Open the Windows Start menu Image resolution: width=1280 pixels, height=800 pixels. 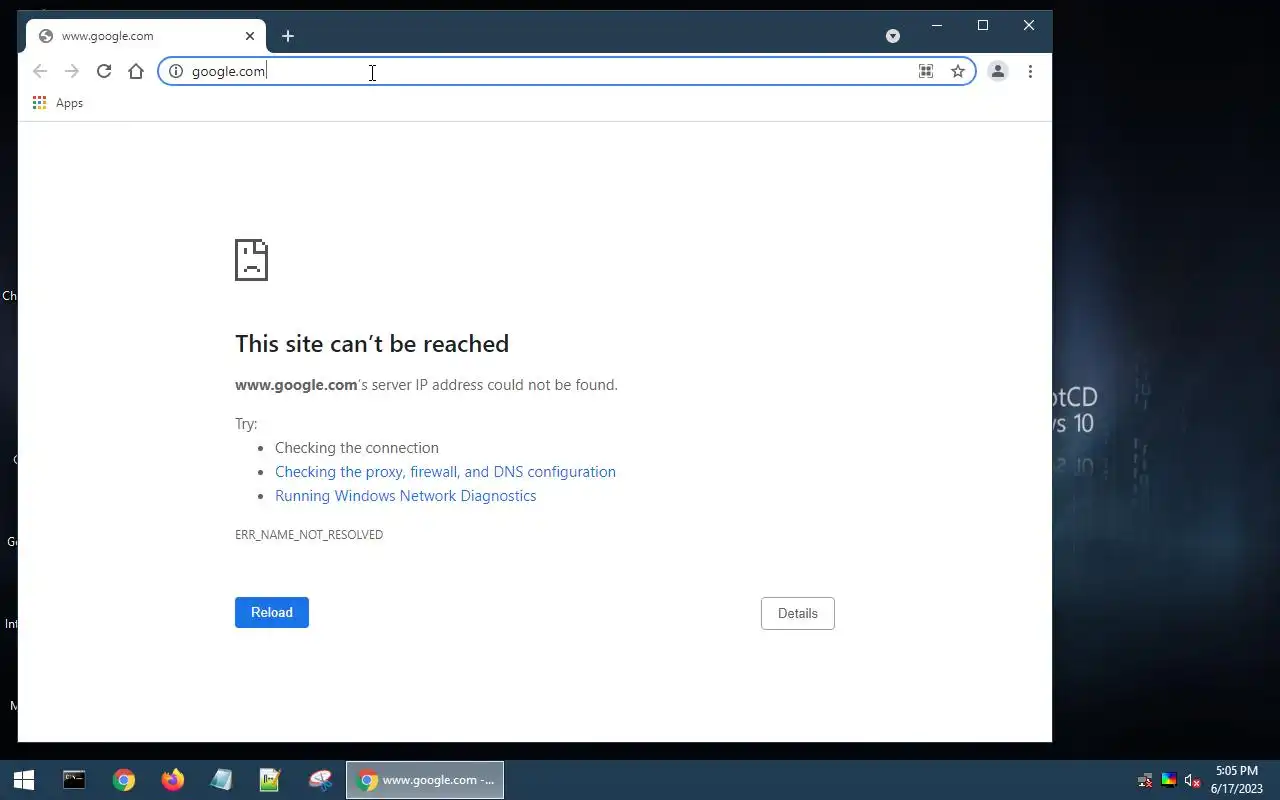click(24, 780)
